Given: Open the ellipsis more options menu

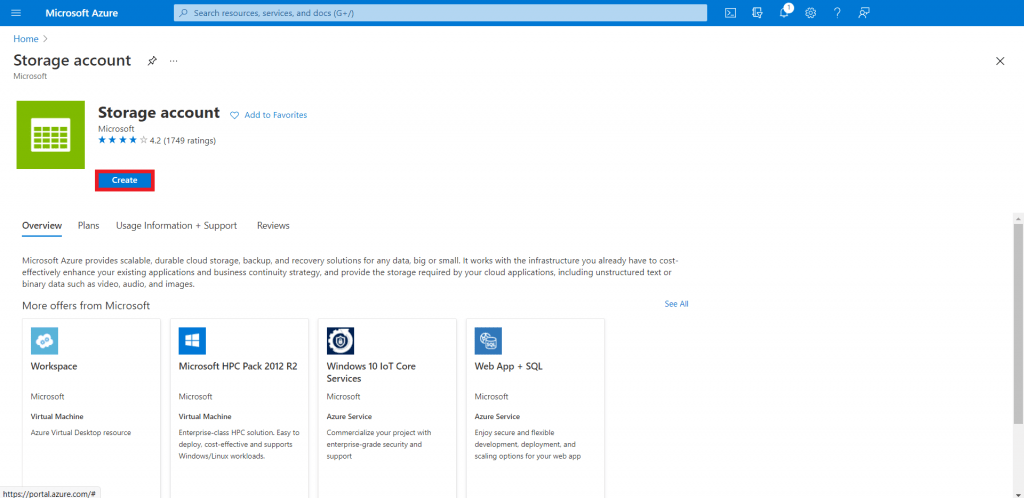Looking at the screenshot, I should tap(173, 61).
